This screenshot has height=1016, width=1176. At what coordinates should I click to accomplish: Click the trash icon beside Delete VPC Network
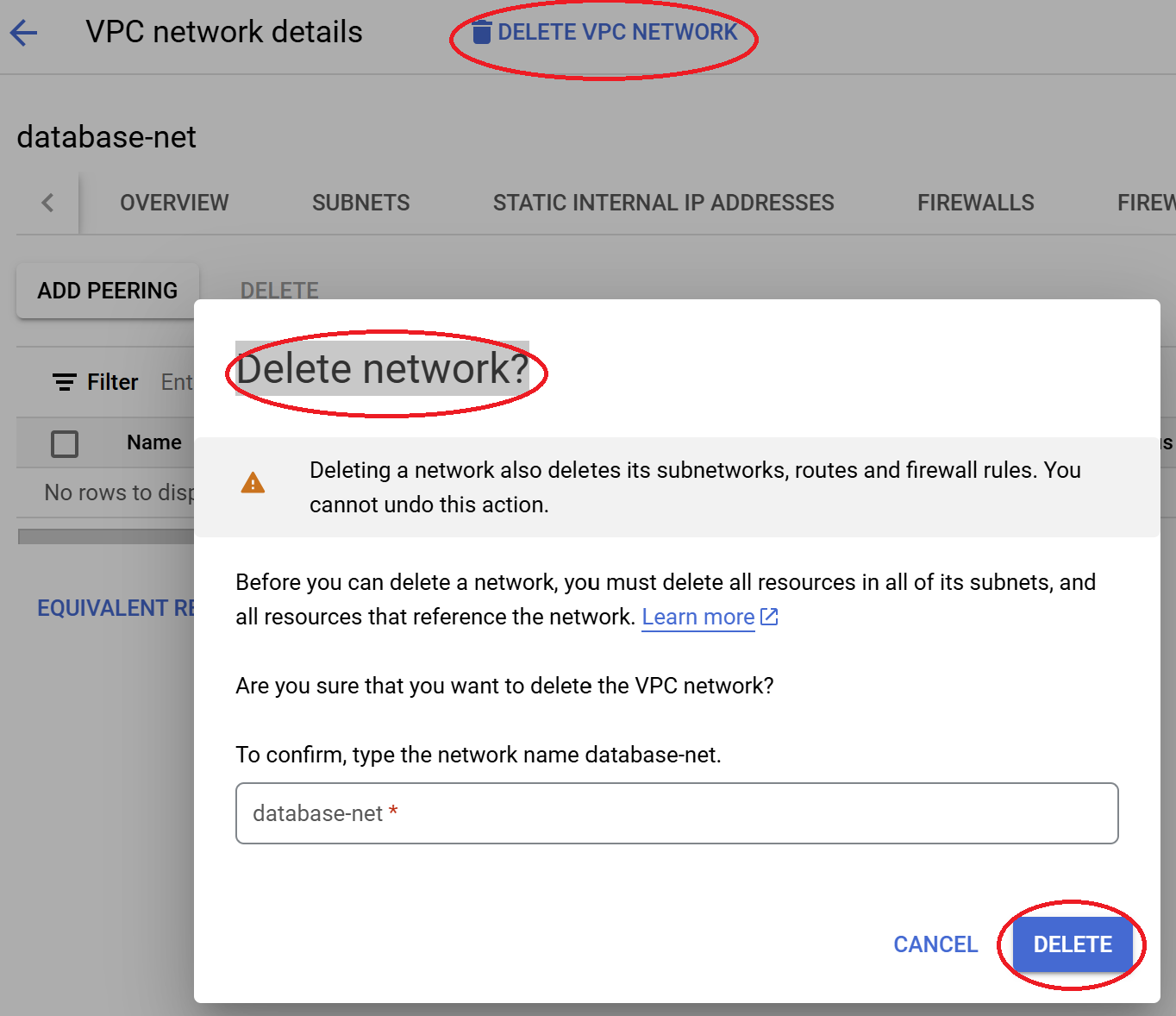click(482, 33)
